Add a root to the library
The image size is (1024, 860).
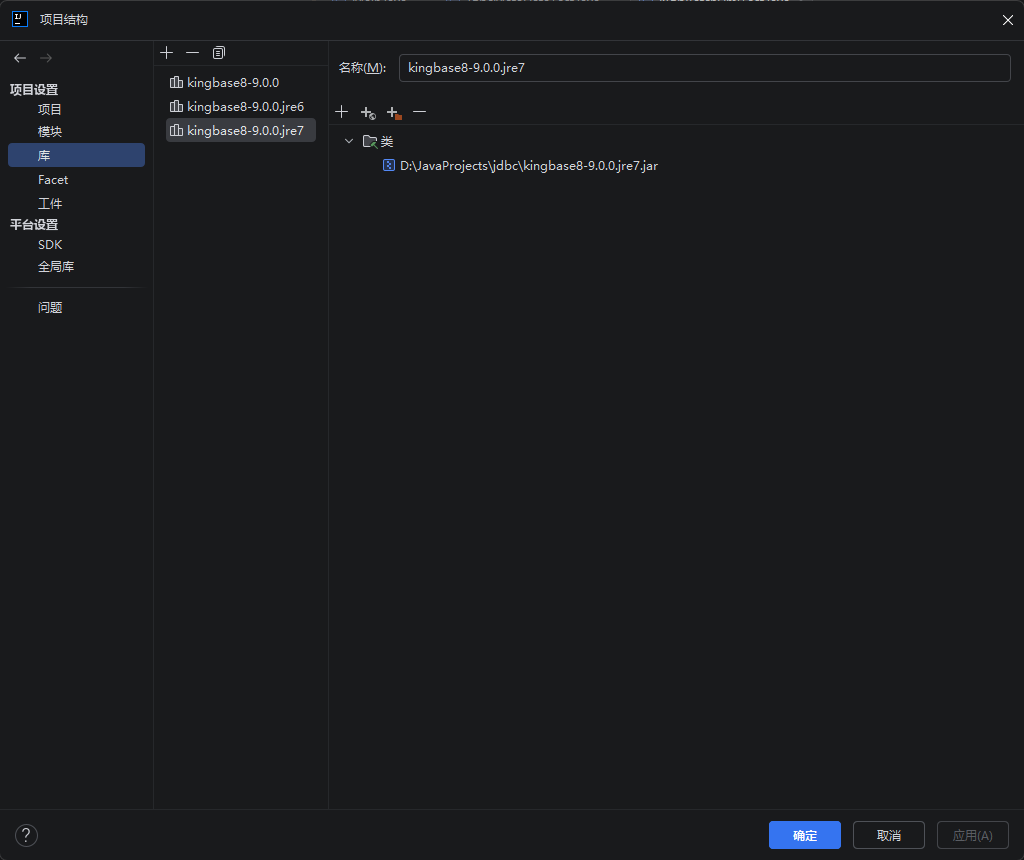(342, 112)
